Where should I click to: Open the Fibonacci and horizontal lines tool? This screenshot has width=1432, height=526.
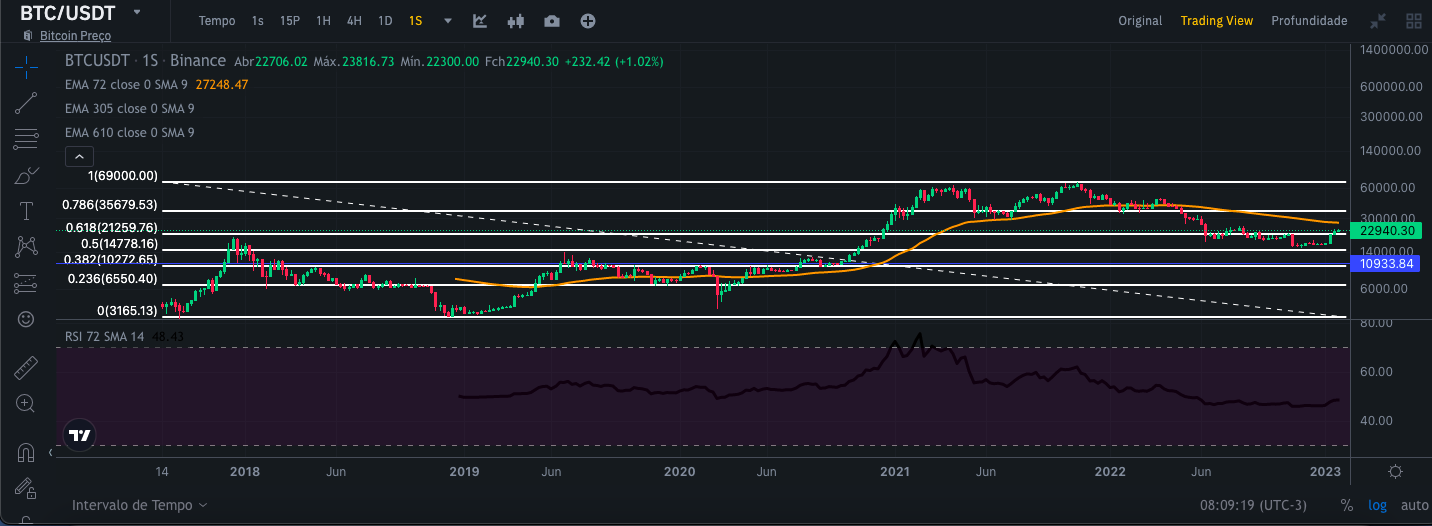[x=26, y=138]
